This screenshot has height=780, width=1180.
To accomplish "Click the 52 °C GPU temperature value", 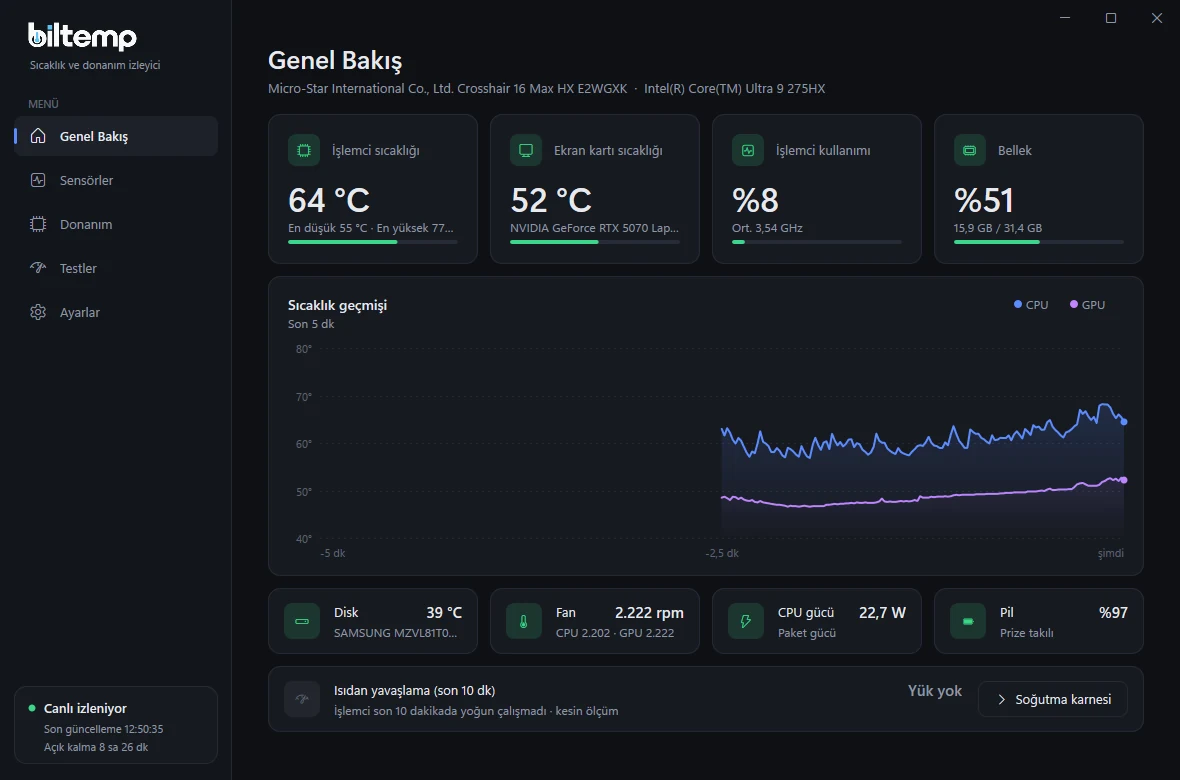I will 551,200.
